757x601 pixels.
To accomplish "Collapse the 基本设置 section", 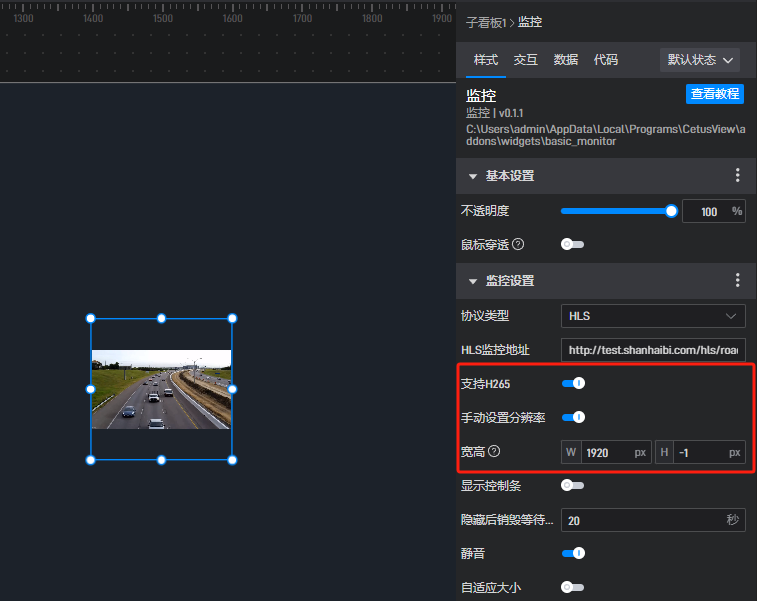I will [473, 176].
